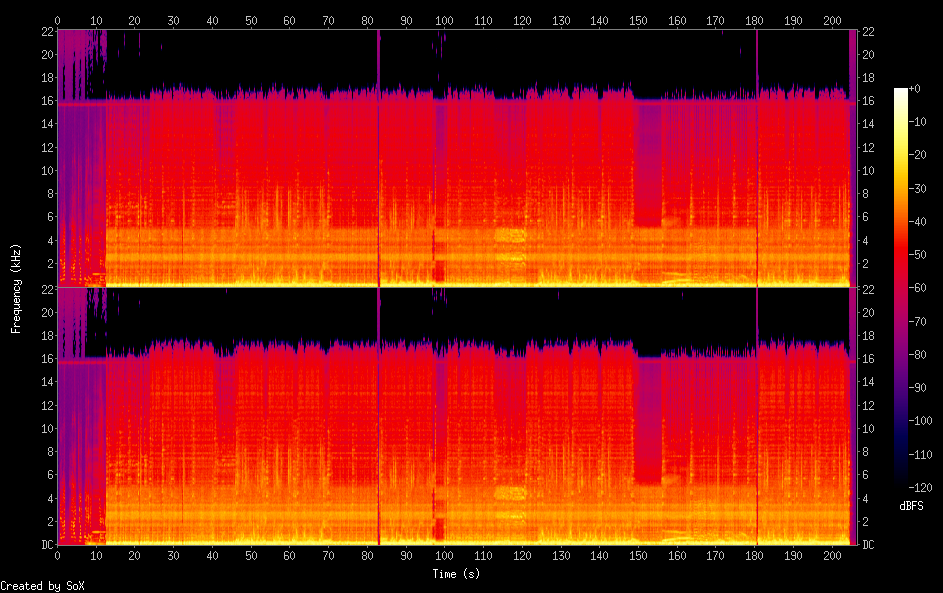Screen dimensions: 943x593
Task: Click 'DC' on the left frequency axis
Action: point(48,545)
